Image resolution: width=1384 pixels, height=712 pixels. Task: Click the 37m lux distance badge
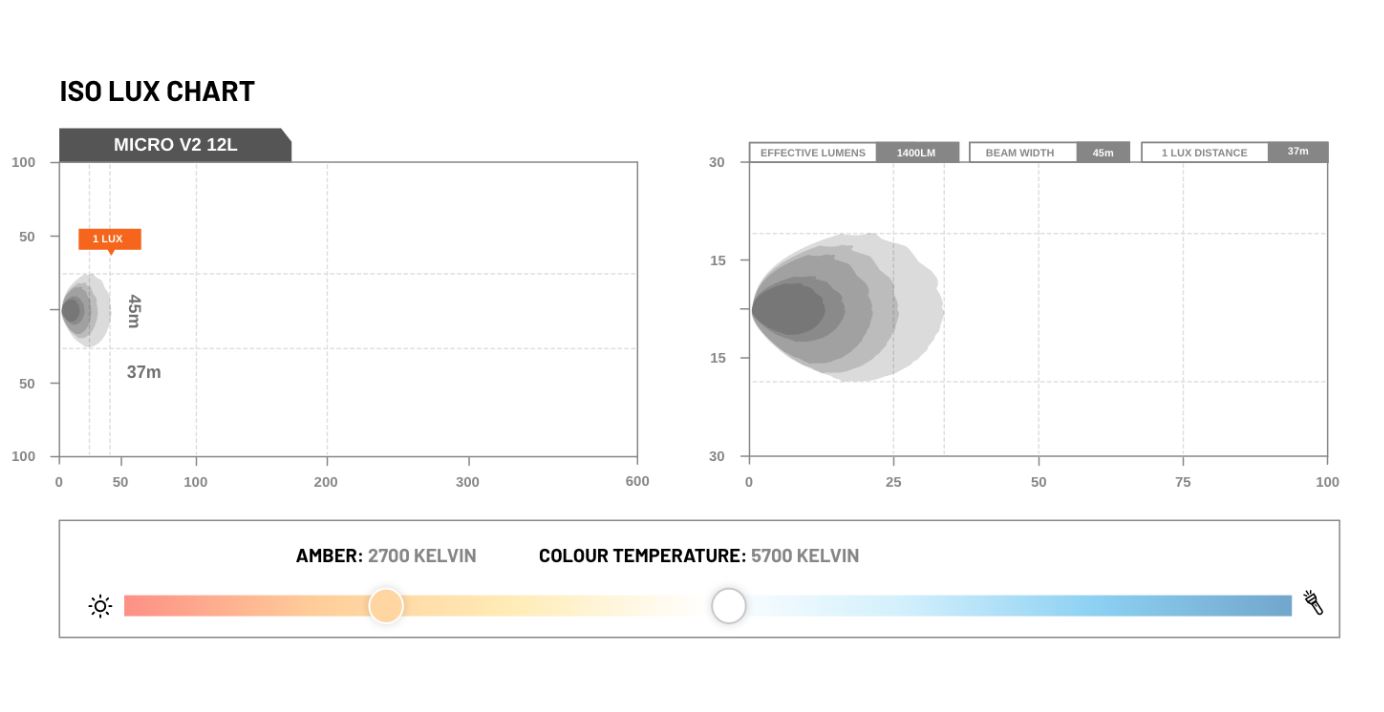[1298, 152]
